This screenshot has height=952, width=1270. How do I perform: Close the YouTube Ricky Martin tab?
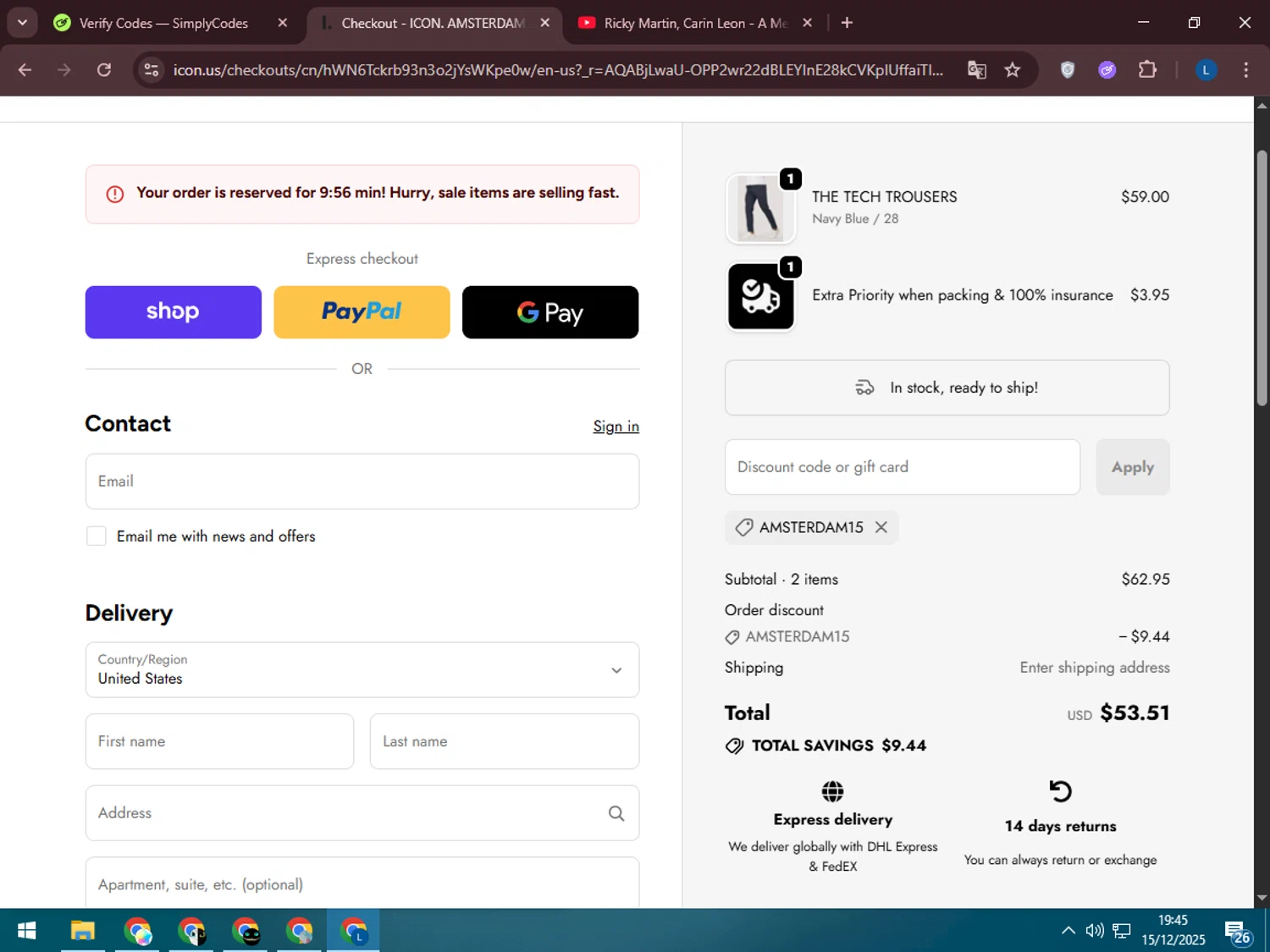[x=807, y=23]
